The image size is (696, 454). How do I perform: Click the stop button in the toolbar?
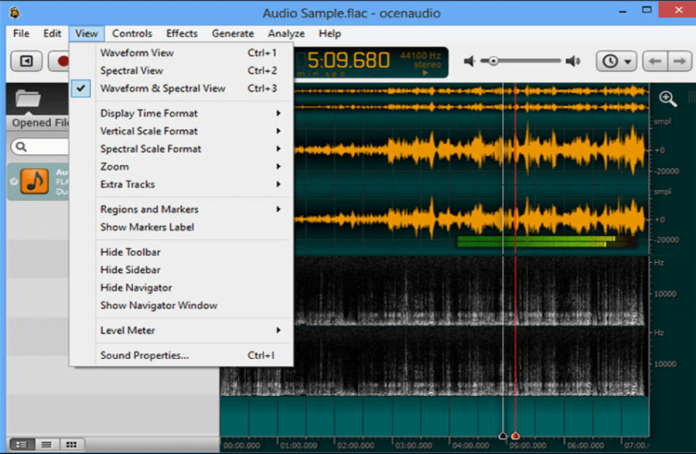27,61
